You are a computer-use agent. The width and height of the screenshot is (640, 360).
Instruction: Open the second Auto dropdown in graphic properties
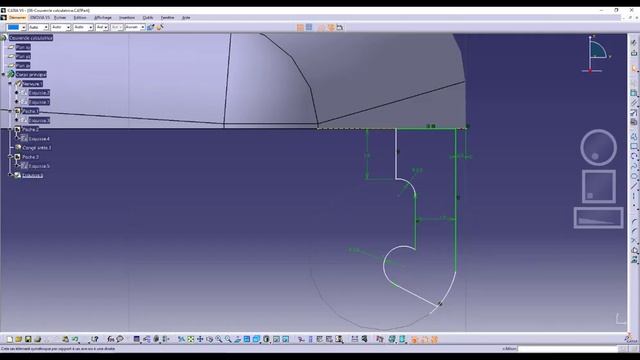pos(61,27)
